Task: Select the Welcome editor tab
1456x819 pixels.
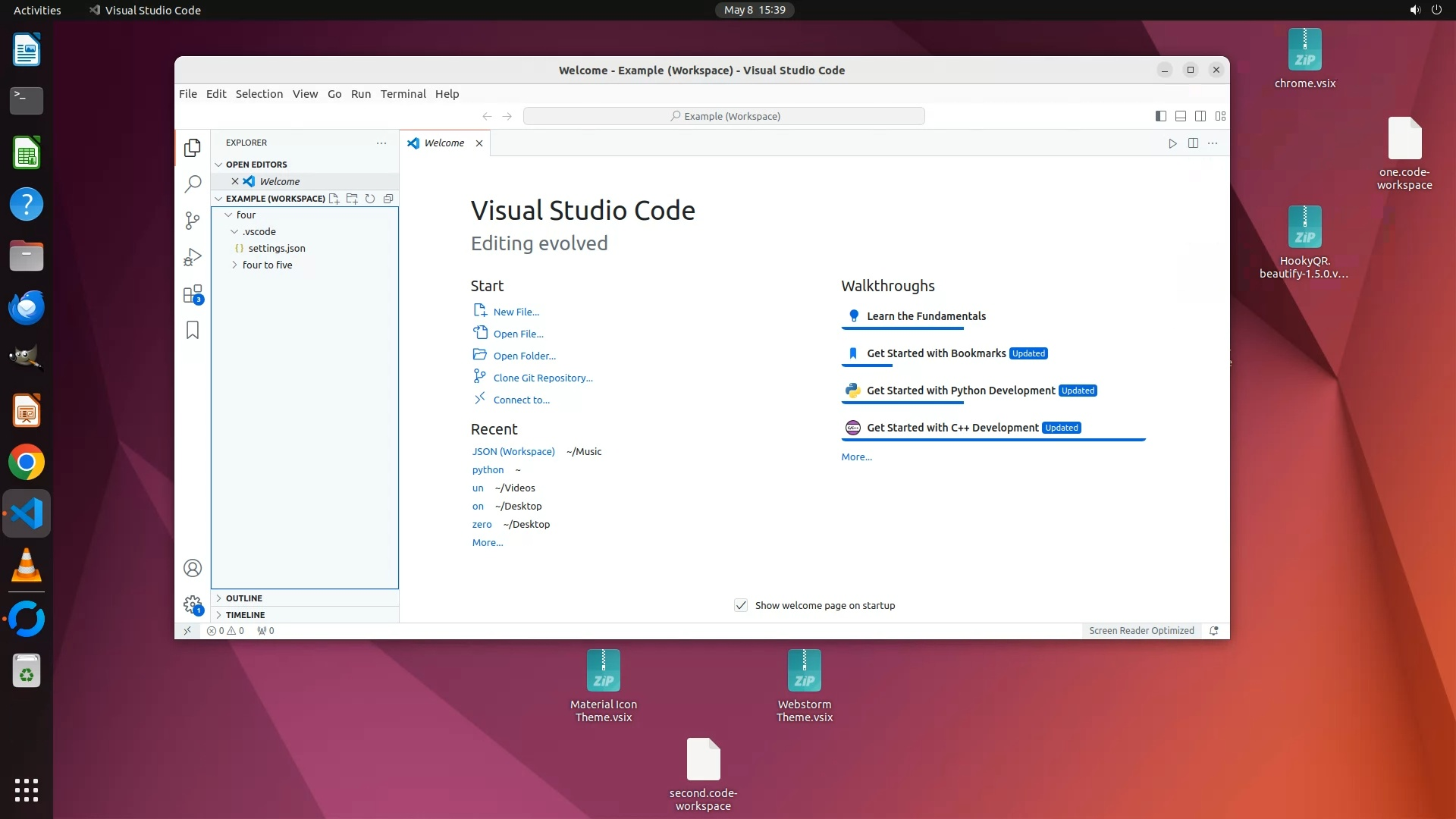Action: tap(444, 143)
